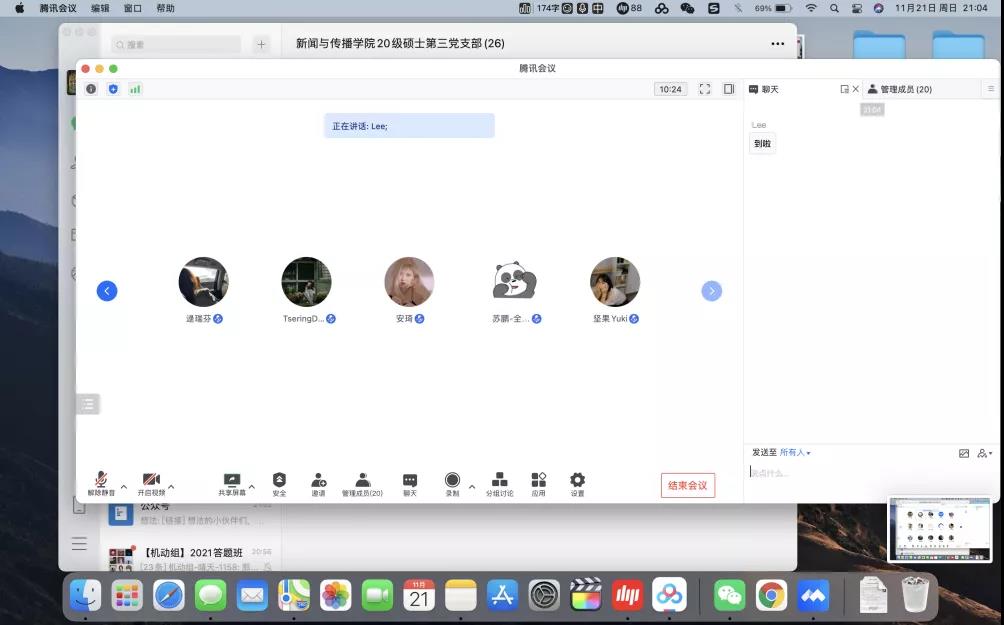The image size is (1004, 625).
Task: Open Tencent Meeting from the Dock
Action: (x=813, y=596)
